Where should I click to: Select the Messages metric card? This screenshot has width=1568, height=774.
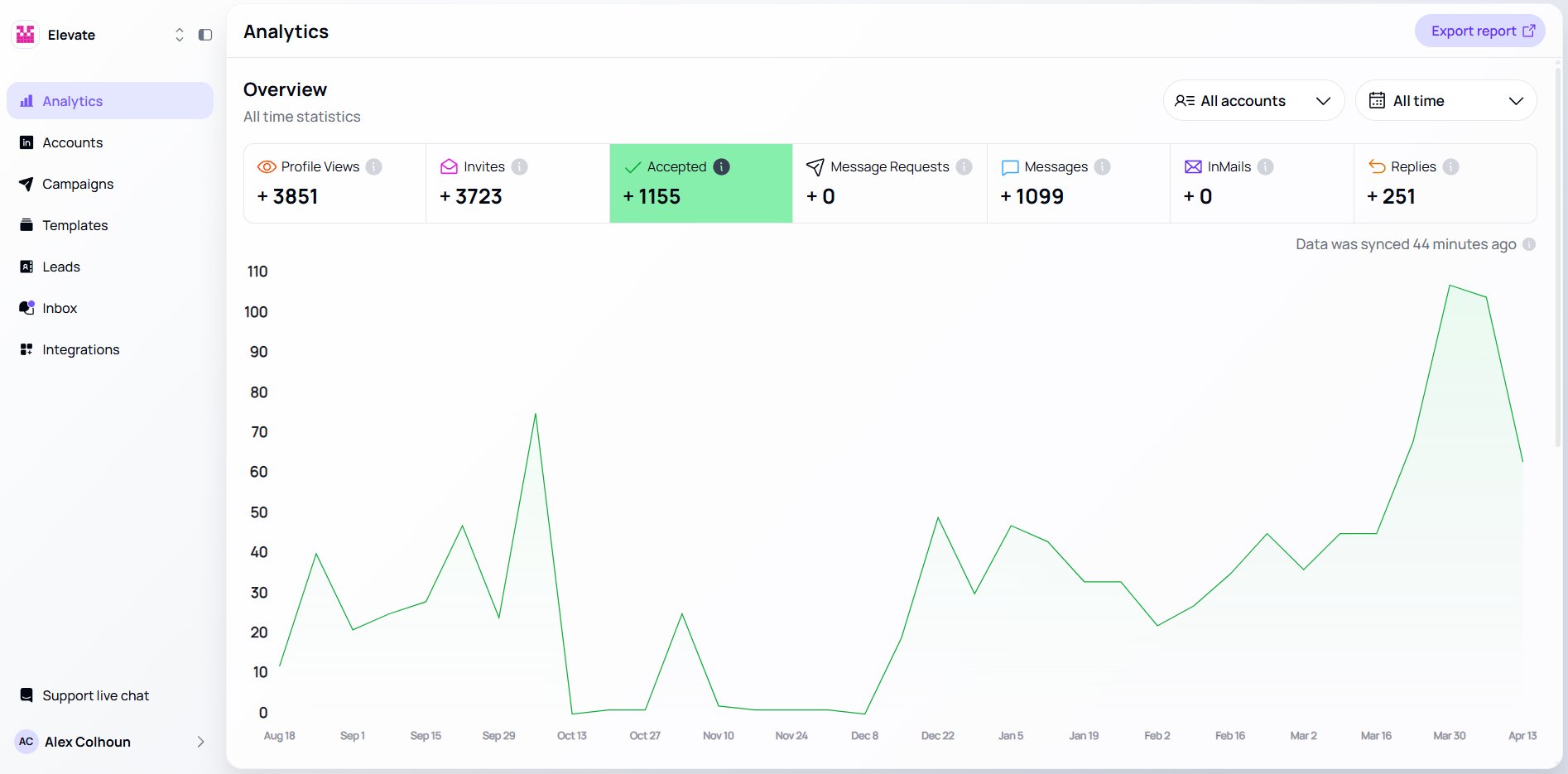coord(1078,184)
